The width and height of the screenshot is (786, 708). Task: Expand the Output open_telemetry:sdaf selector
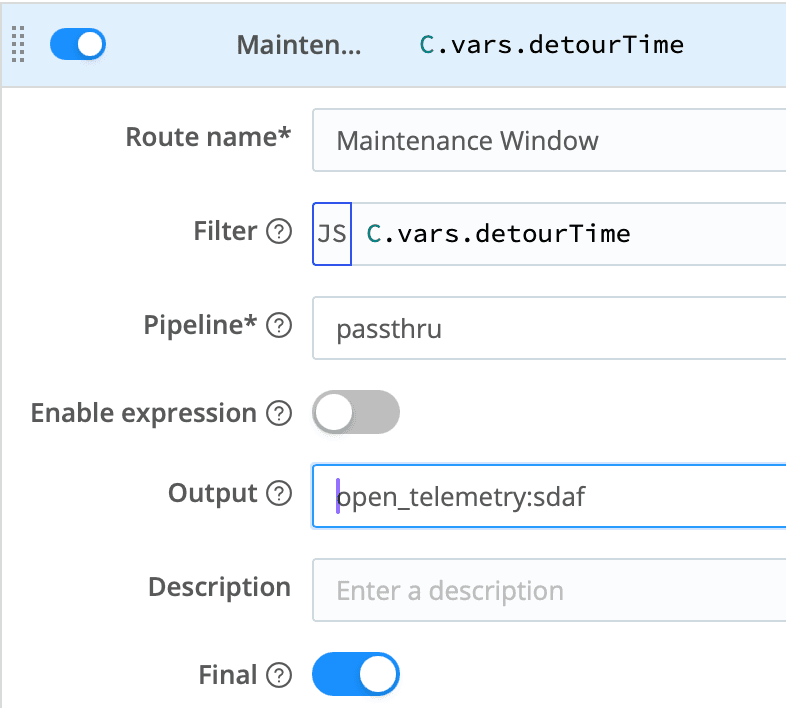550,496
